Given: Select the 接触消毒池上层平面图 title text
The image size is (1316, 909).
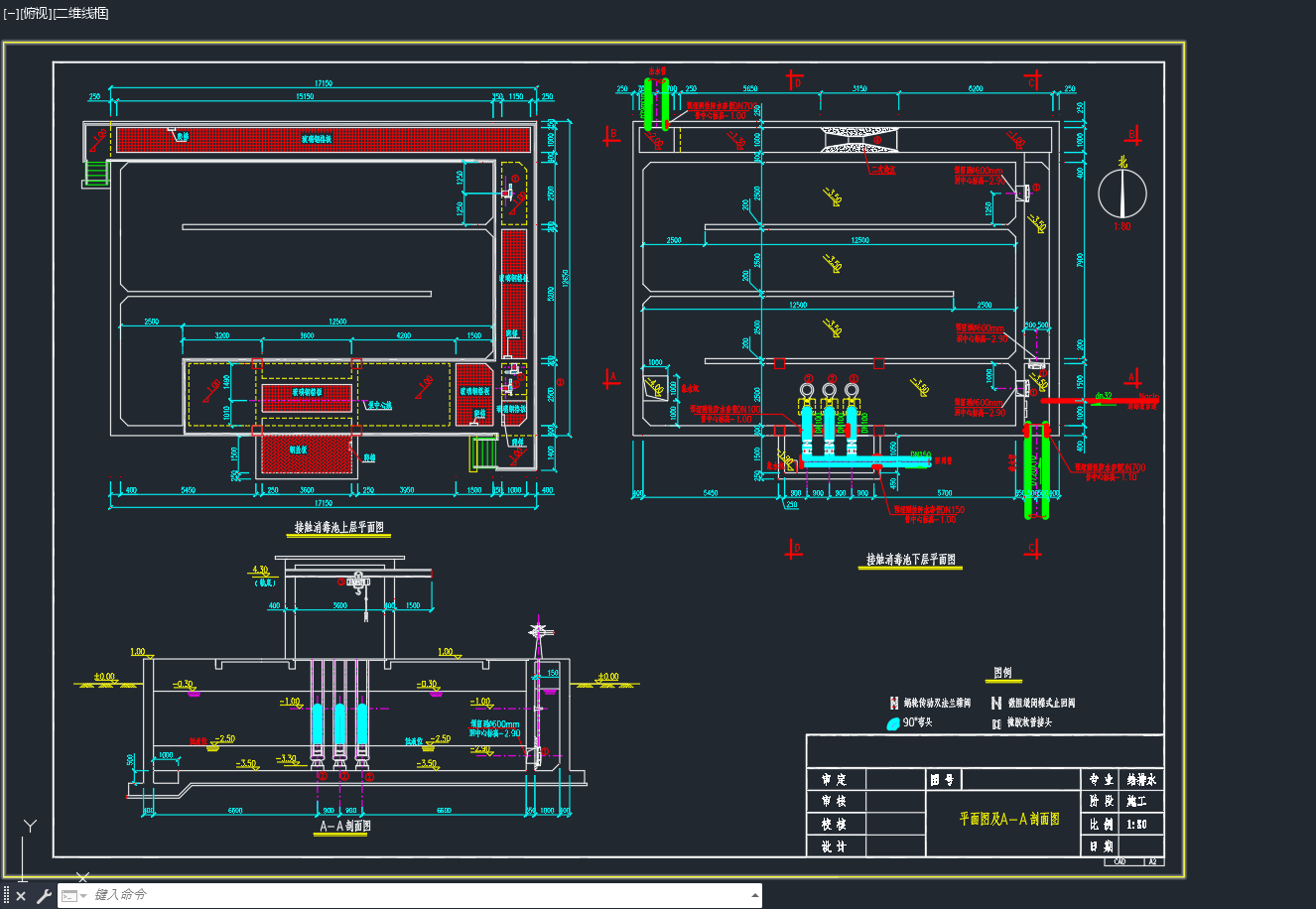Looking at the screenshot, I should [x=338, y=528].
